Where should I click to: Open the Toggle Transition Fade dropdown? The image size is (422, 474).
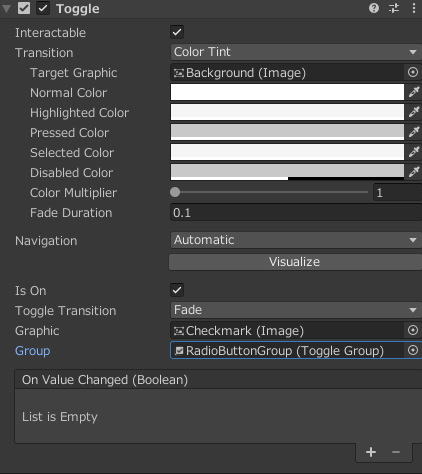coord(296,310)
